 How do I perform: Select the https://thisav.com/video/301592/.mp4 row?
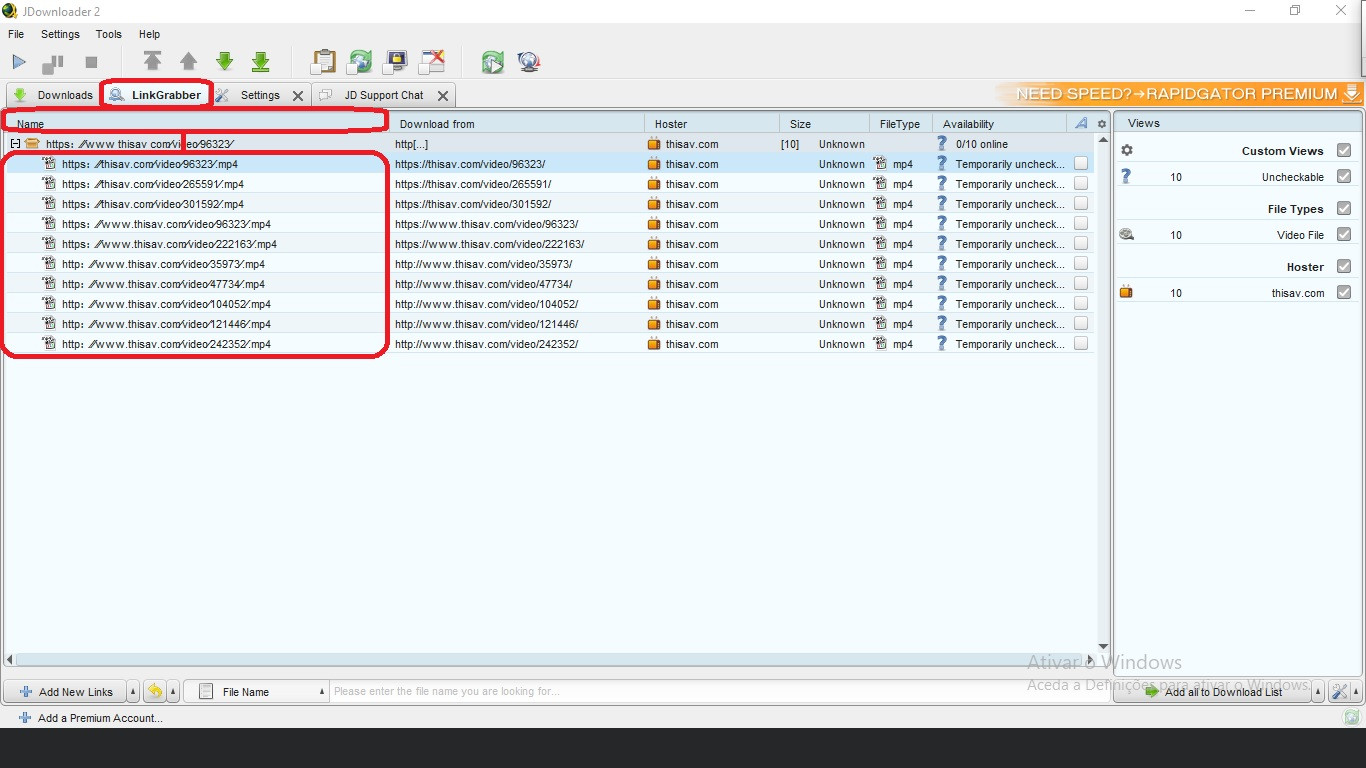point(548,204)
